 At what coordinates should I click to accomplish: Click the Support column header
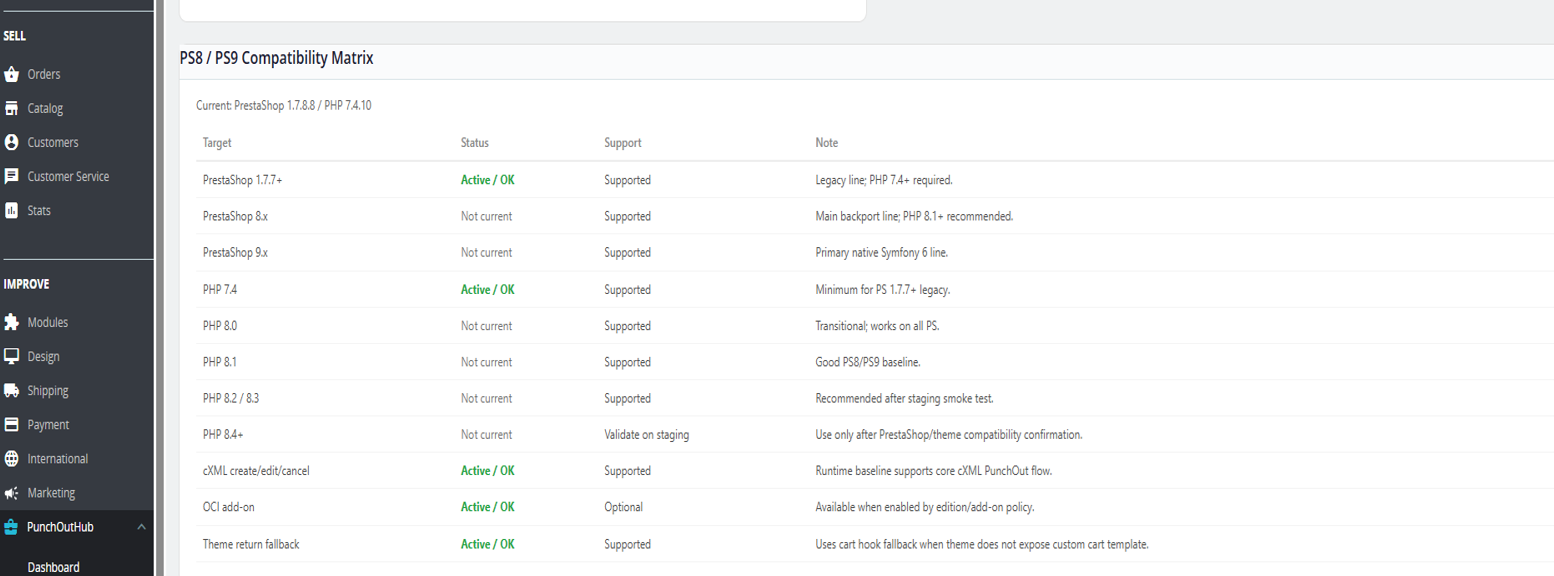coord(623,143)
